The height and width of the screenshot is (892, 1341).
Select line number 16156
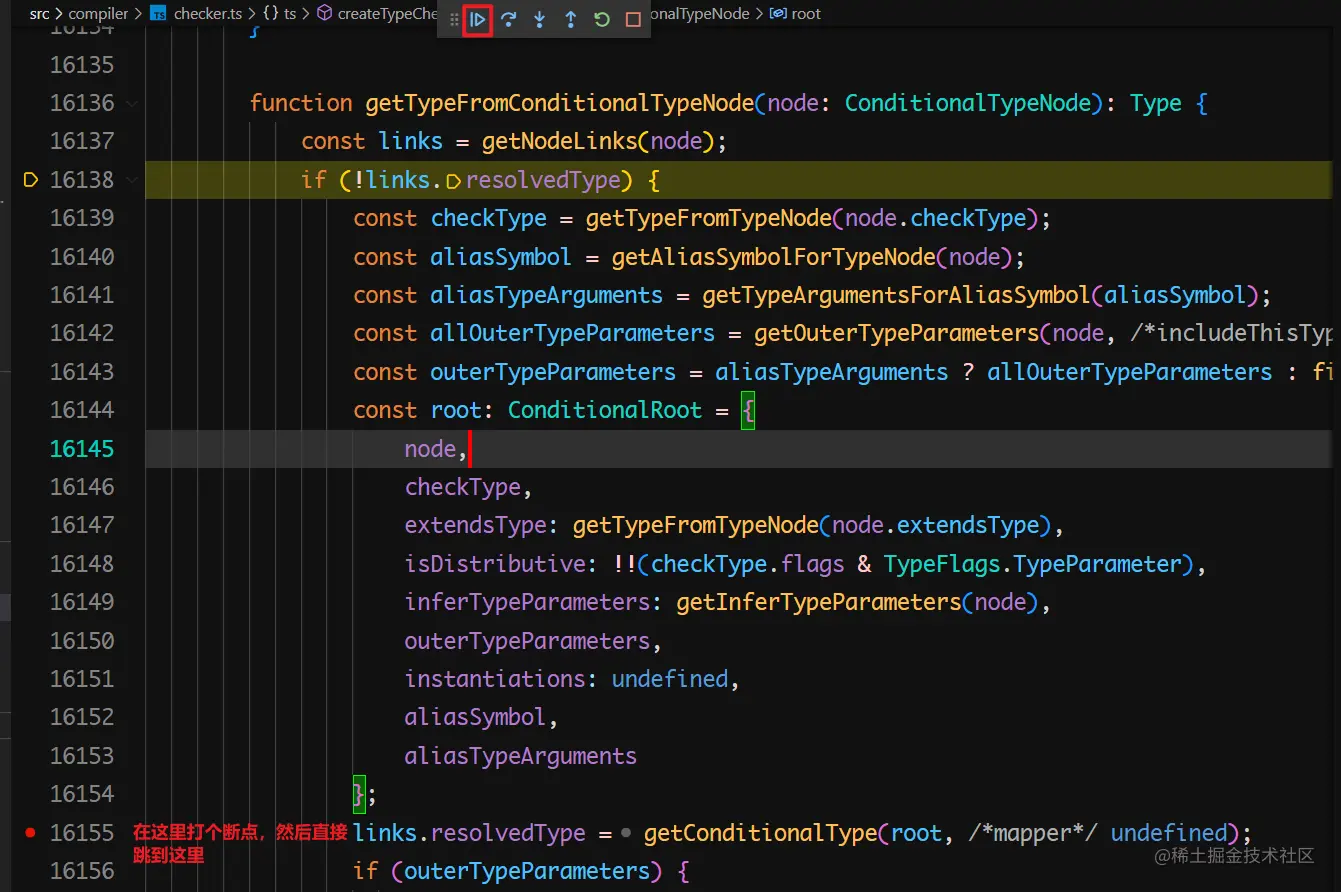click(82, 871)
